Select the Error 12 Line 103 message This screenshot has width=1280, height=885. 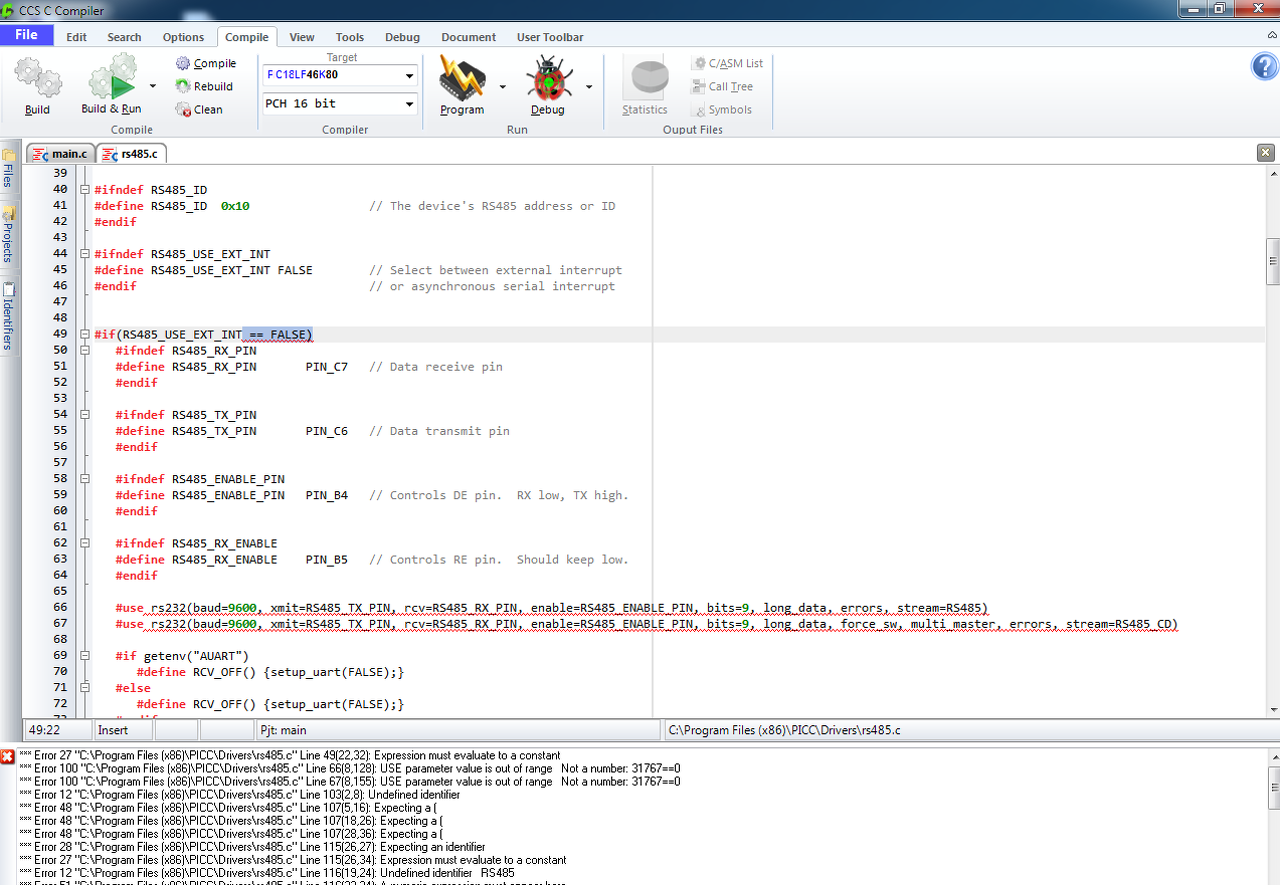[240, 795]
